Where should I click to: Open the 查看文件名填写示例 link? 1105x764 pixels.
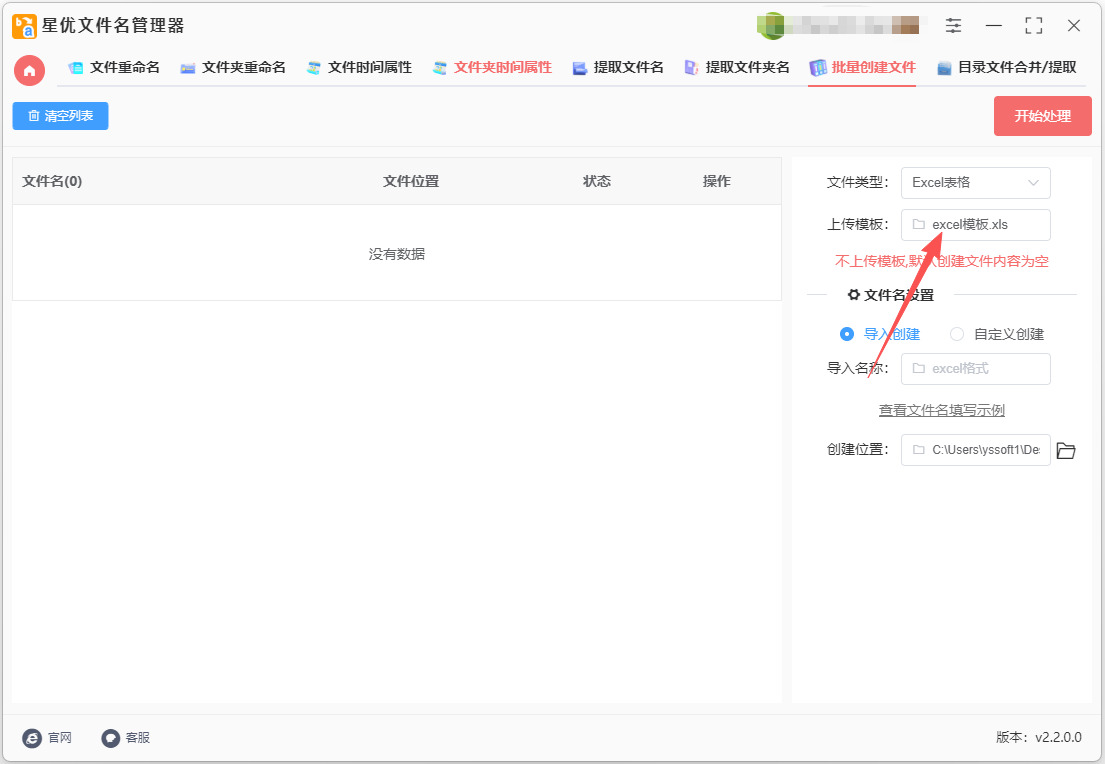[942, 410]
